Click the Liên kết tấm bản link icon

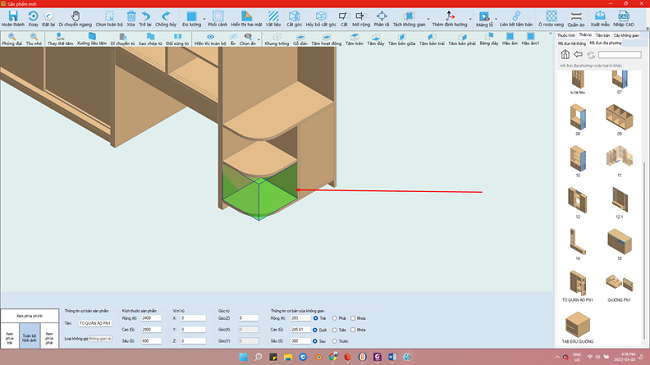tap(516, 19)
